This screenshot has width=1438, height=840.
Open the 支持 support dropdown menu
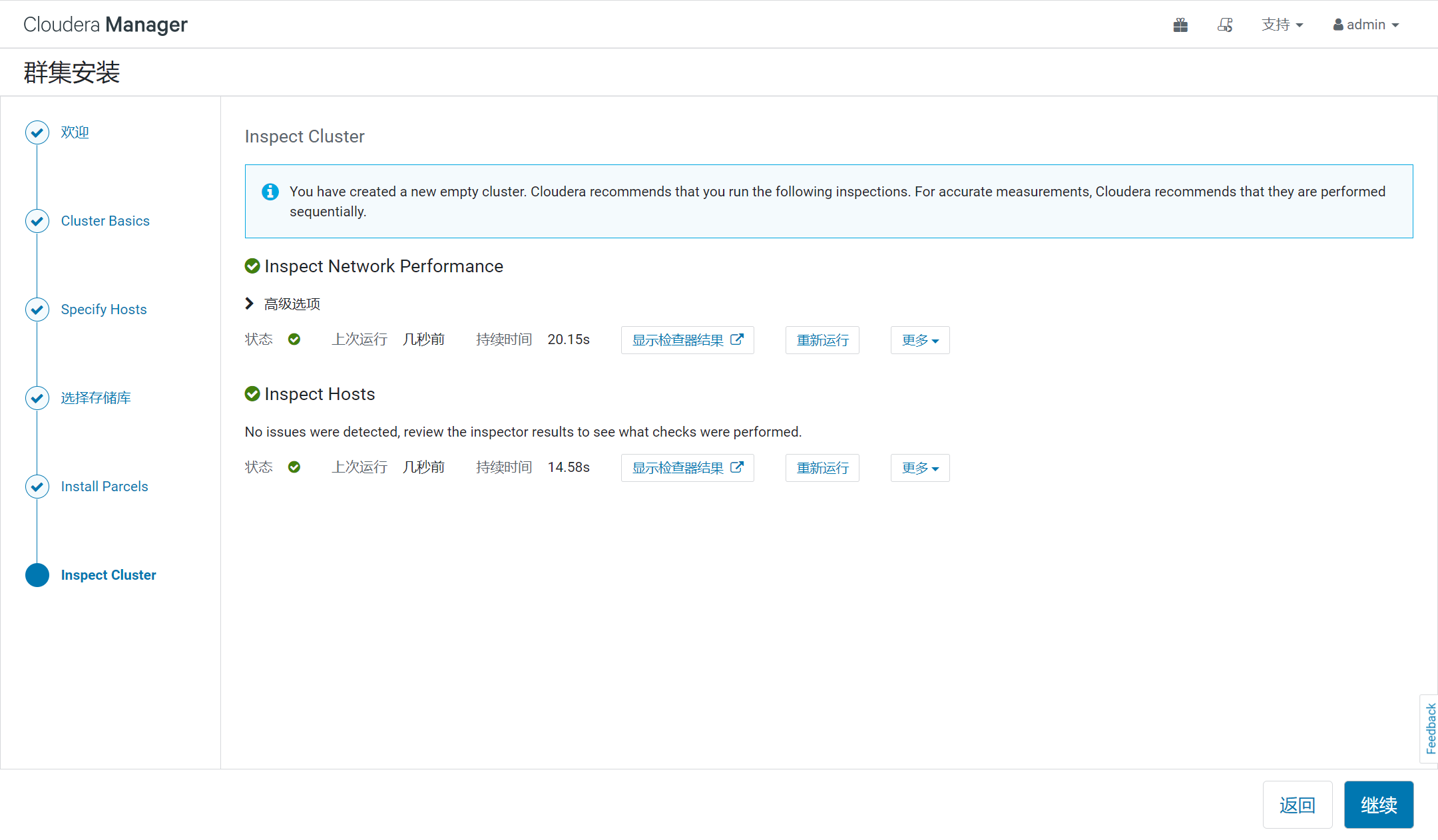point(1282,25)
